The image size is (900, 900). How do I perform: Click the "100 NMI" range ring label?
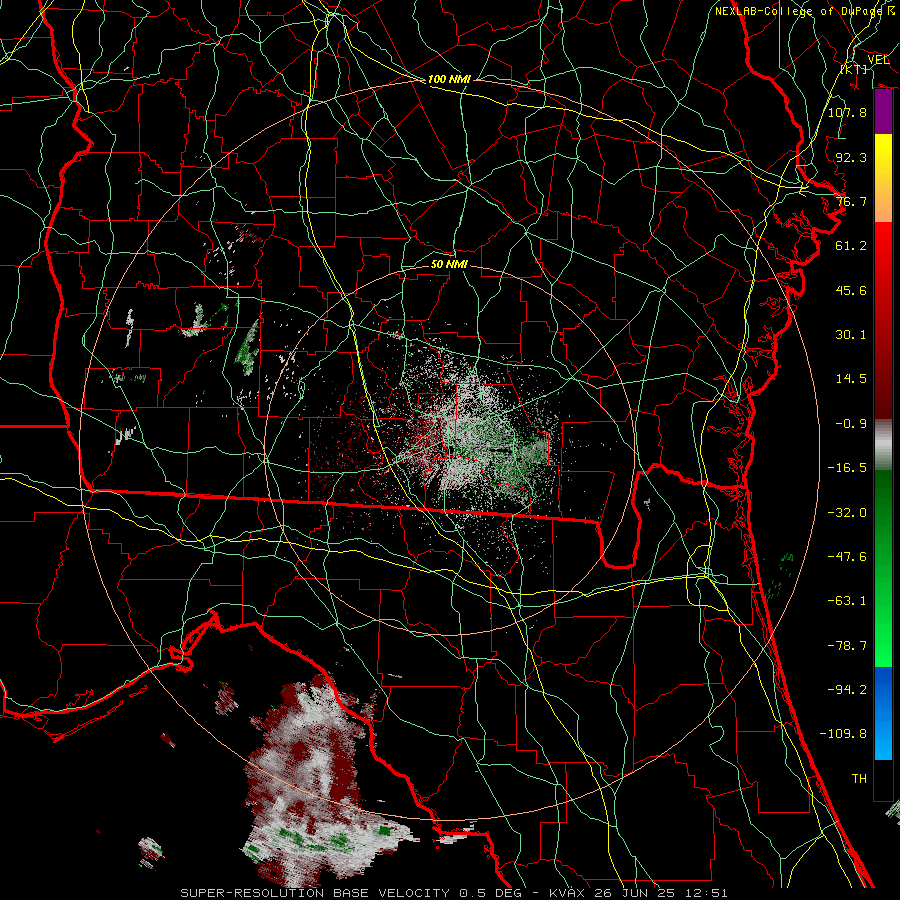point(449,79)
